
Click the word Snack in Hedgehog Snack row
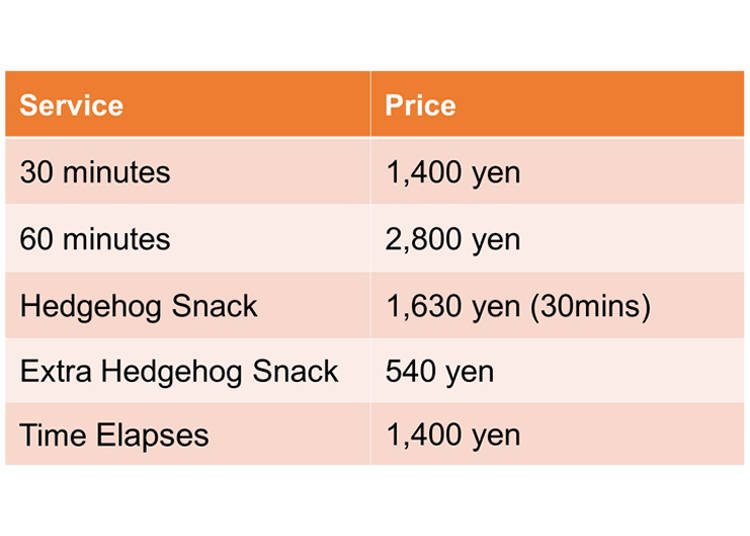(x=214, y=306)
